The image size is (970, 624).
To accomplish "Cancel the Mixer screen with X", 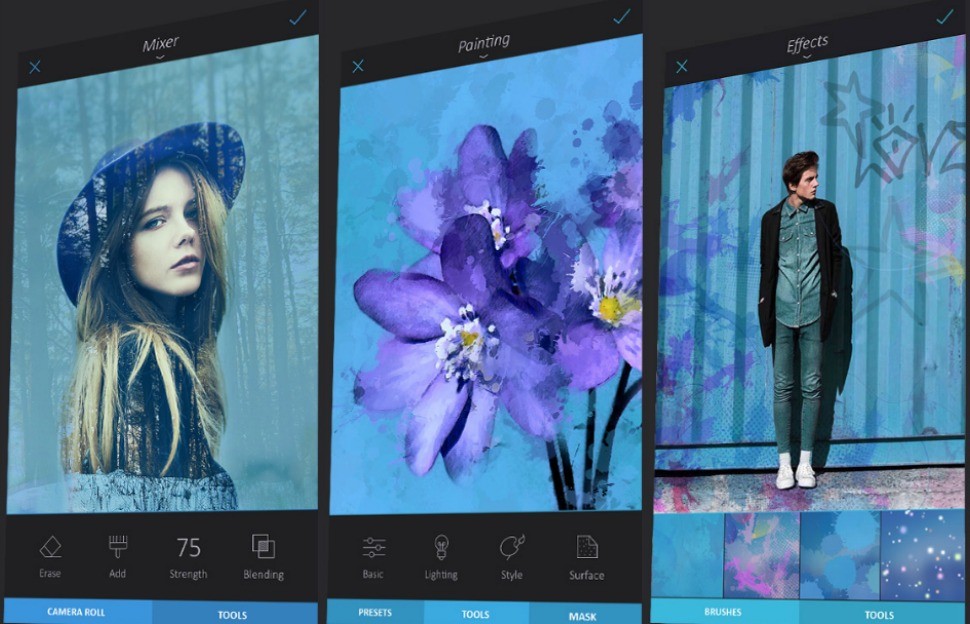I will click(35, 67).
